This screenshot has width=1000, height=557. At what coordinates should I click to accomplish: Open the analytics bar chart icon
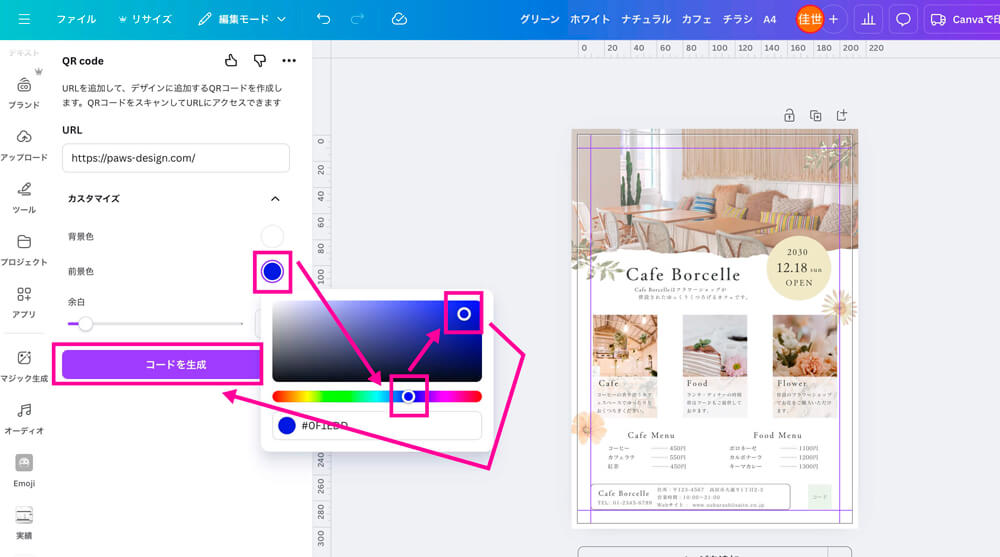tap(868, 19)
